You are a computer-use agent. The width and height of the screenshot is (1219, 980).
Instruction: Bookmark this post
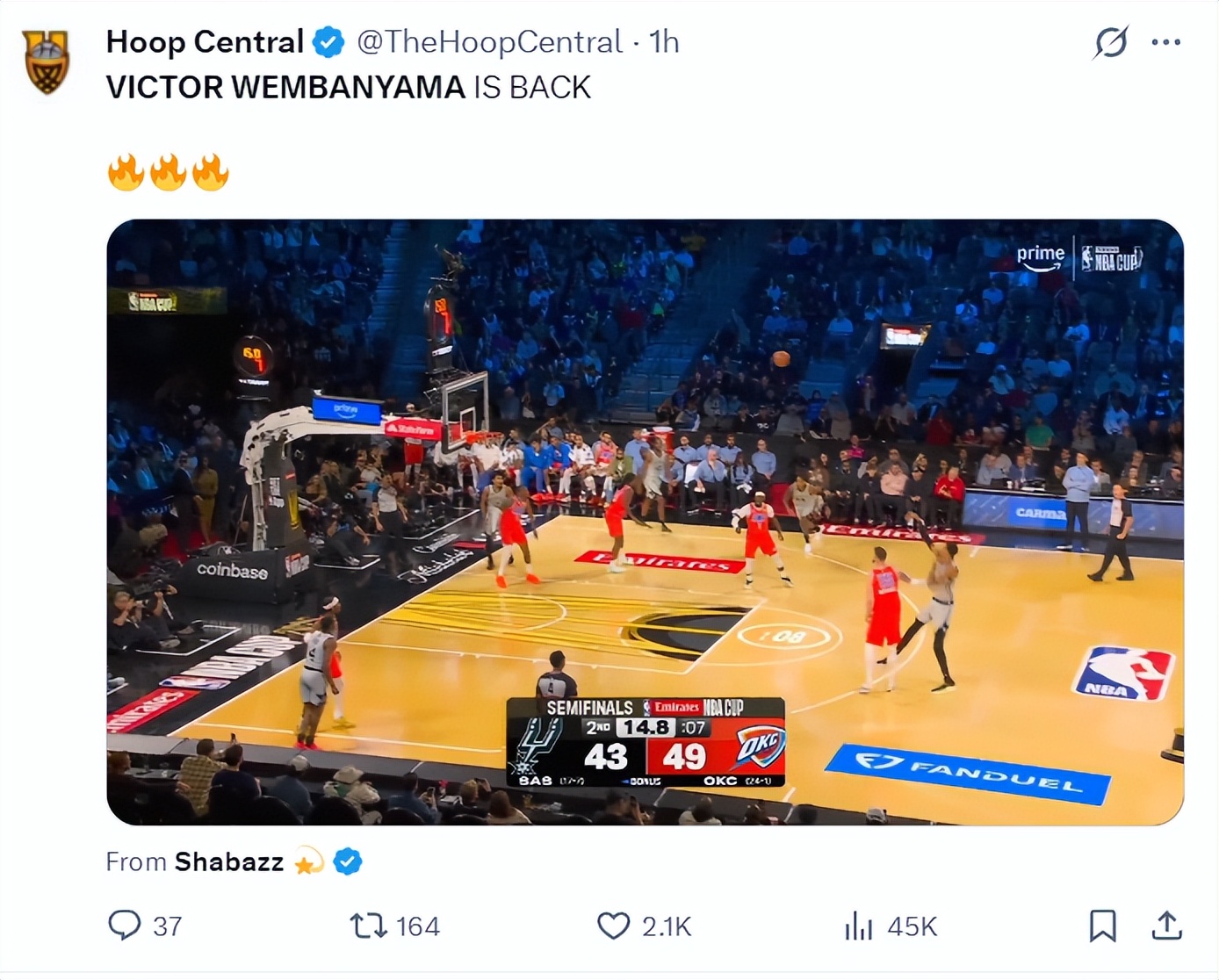tap(1102, 926)
